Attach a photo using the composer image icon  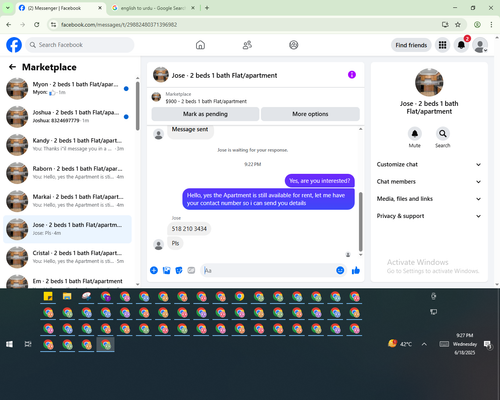click(x=166, y=270)
